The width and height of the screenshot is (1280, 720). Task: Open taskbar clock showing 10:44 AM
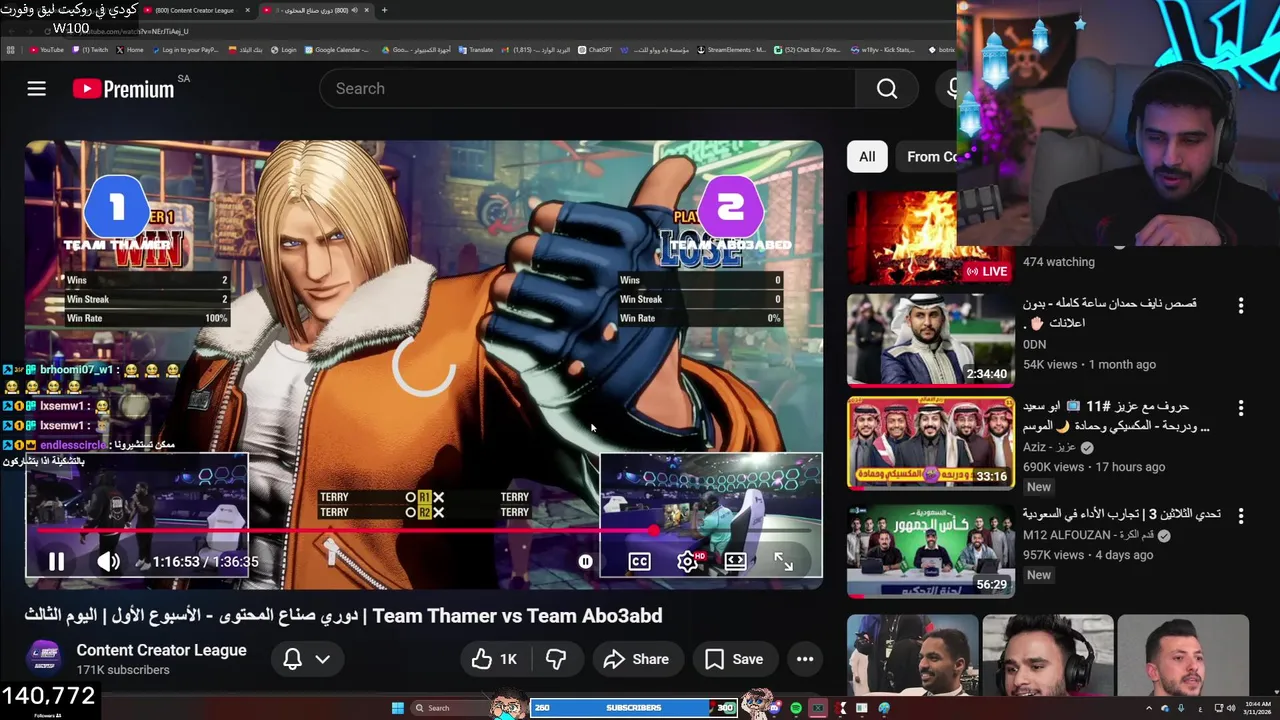(1259, 708)
